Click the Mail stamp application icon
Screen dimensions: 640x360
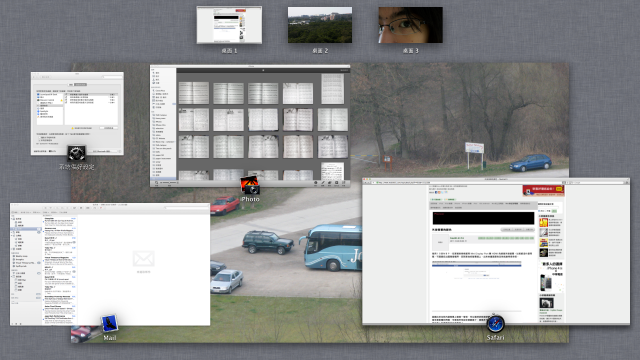(109, 324)
